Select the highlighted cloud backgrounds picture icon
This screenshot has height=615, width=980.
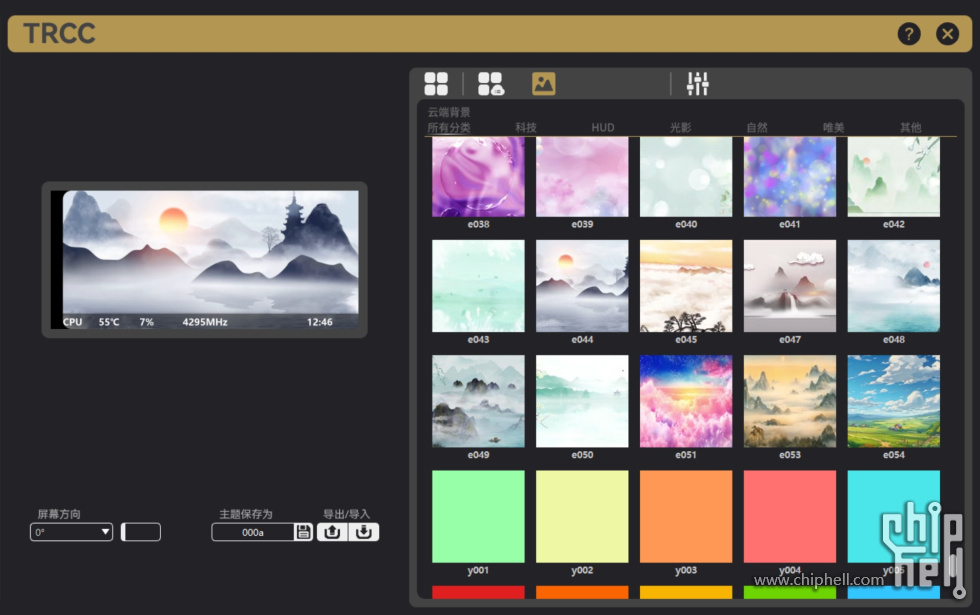tap(544, 84)
